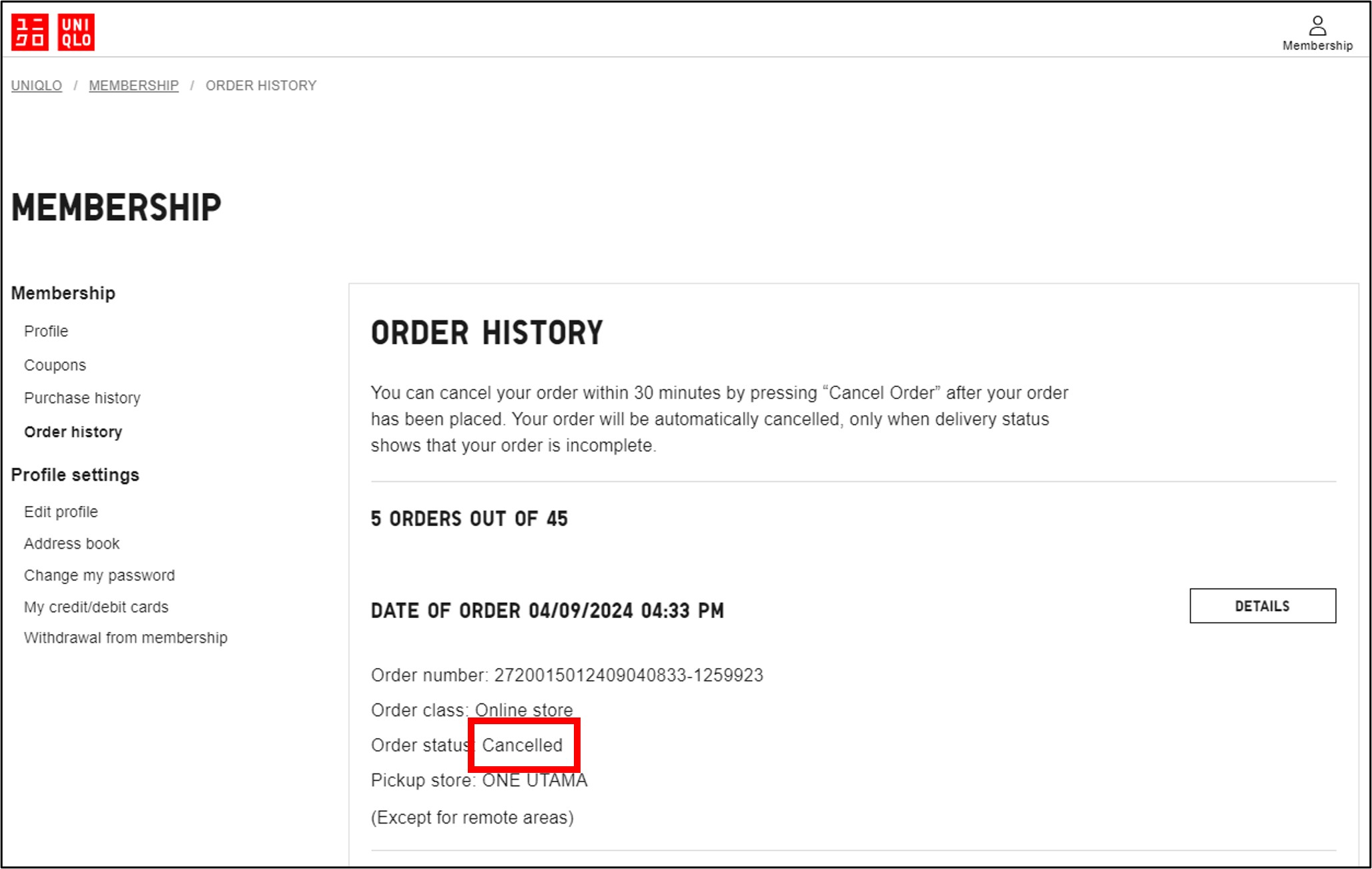Image resolution: width=1372 pixels, height=869 pixels.
Task: Select Withdrawal from membership
Action: (x=125, y=637)
